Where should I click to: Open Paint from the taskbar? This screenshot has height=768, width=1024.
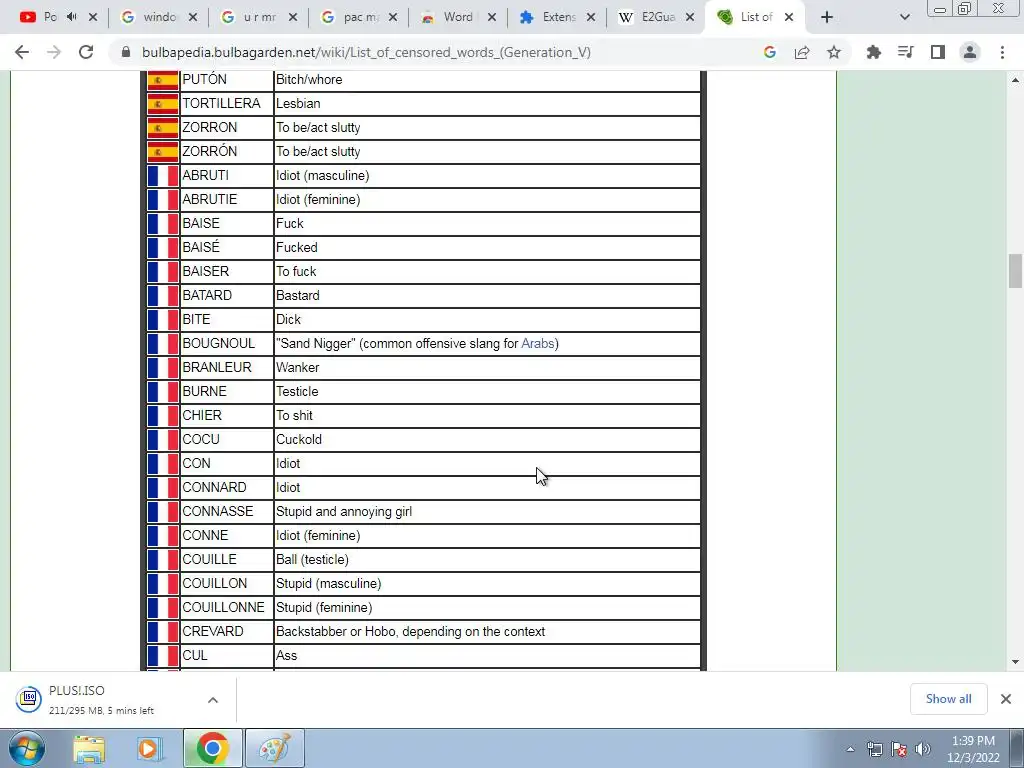click(x=275, y=748)
